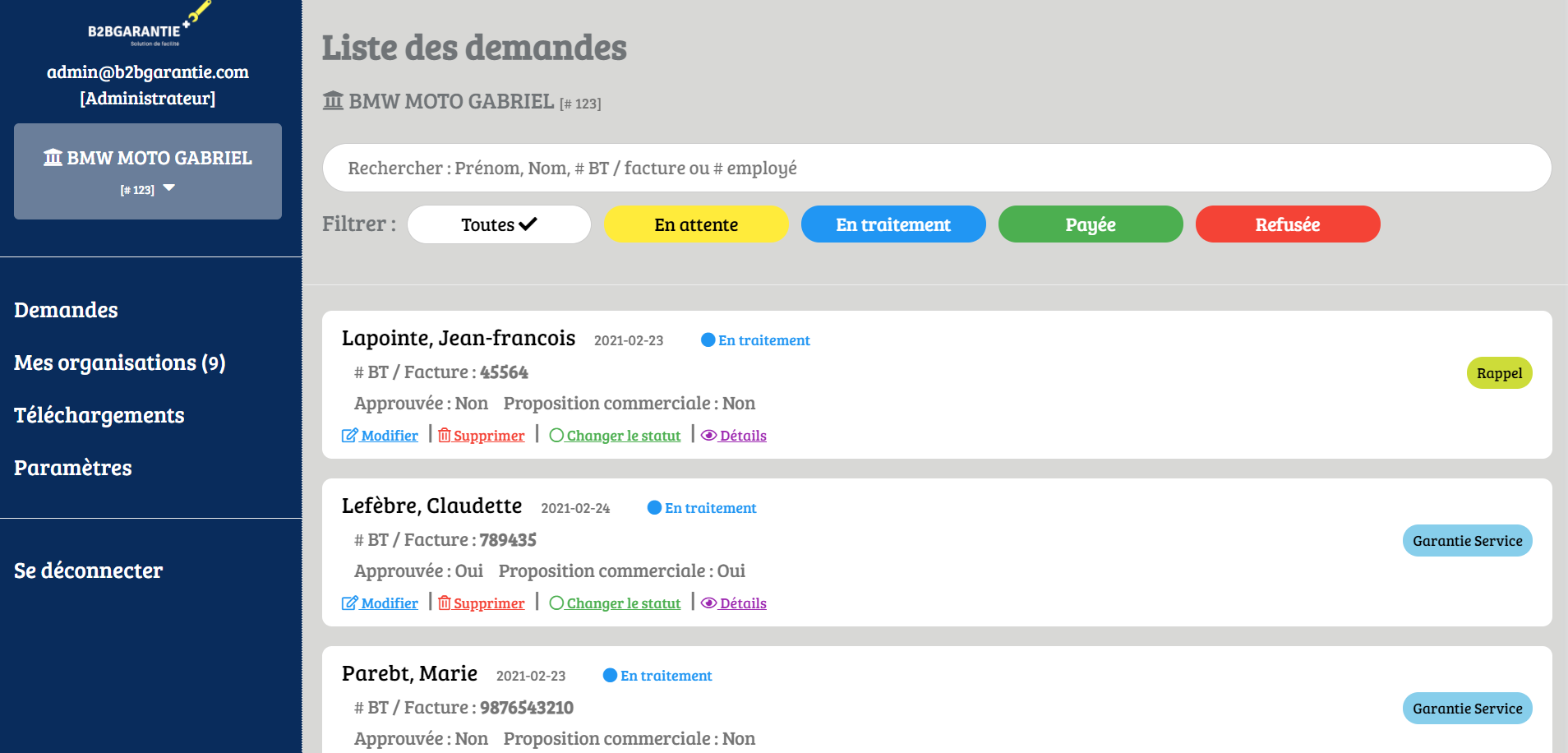Filter by En traitement status
The image size is (1568, 753).
[x=893, y=224]
